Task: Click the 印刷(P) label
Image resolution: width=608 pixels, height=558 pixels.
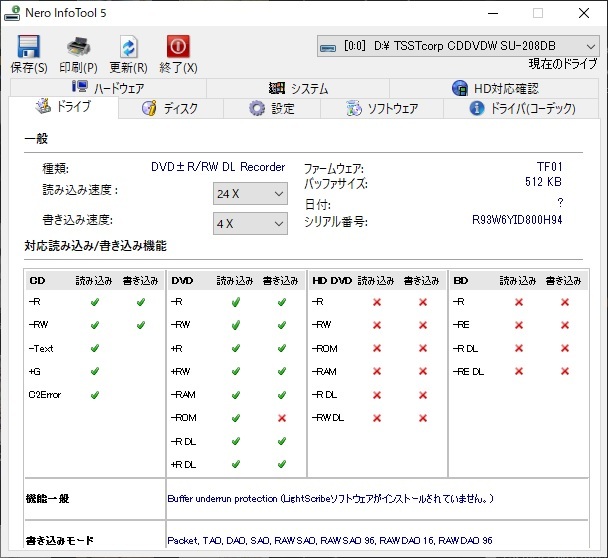Action: 78,67
